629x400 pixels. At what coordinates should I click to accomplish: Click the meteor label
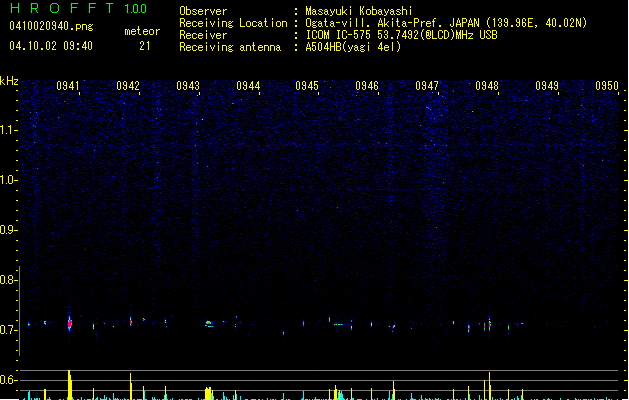pos(142,31)
